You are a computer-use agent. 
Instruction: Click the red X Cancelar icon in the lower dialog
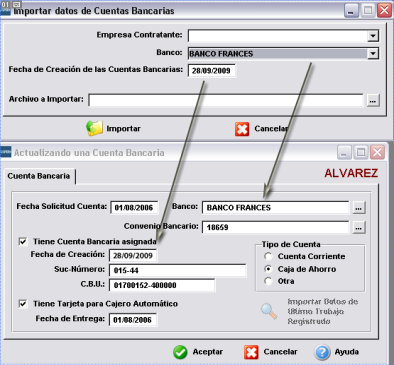click(x=251, y=352)
